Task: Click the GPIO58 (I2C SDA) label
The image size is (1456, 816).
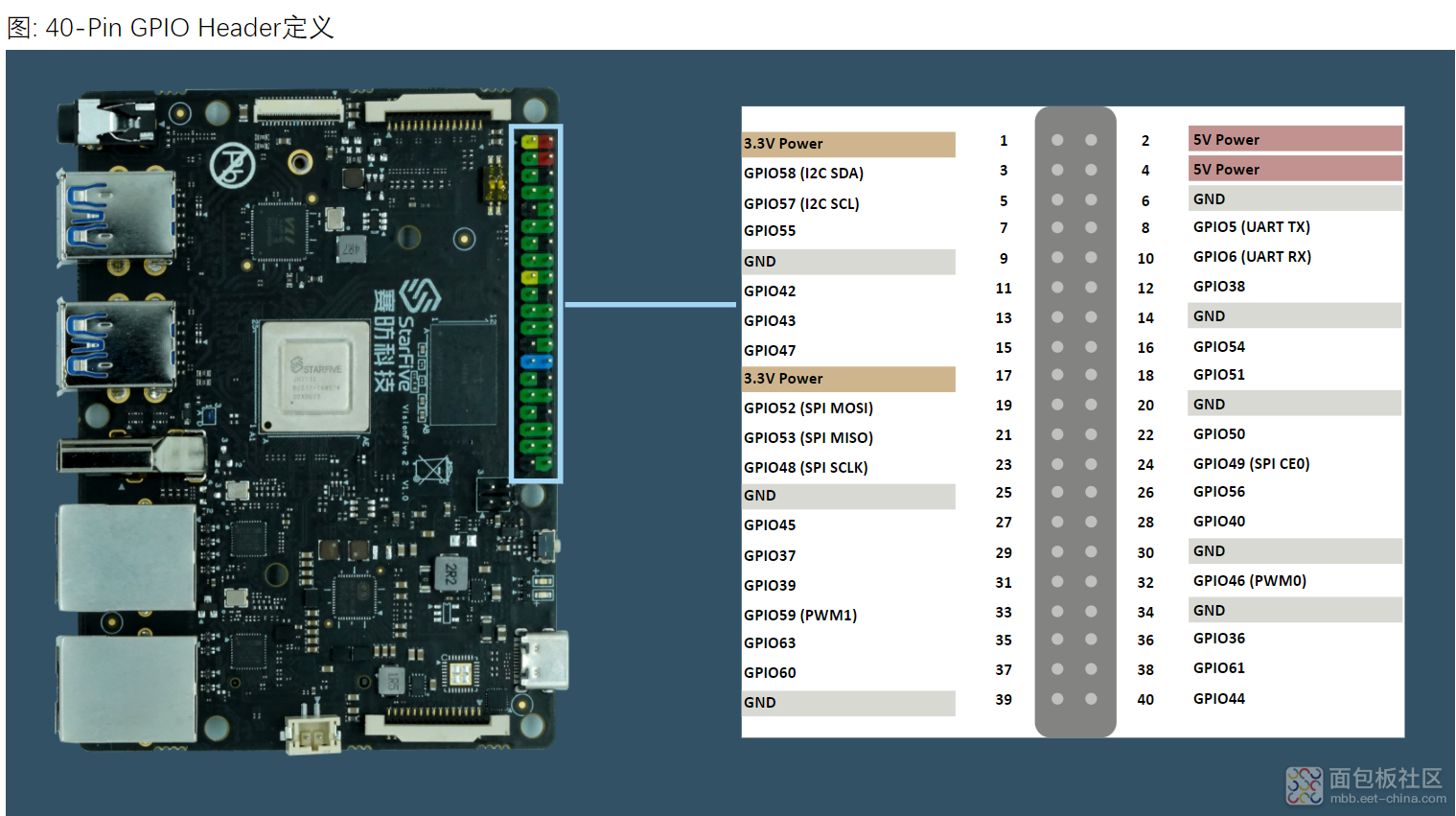Action: click(x=803, y=174)
